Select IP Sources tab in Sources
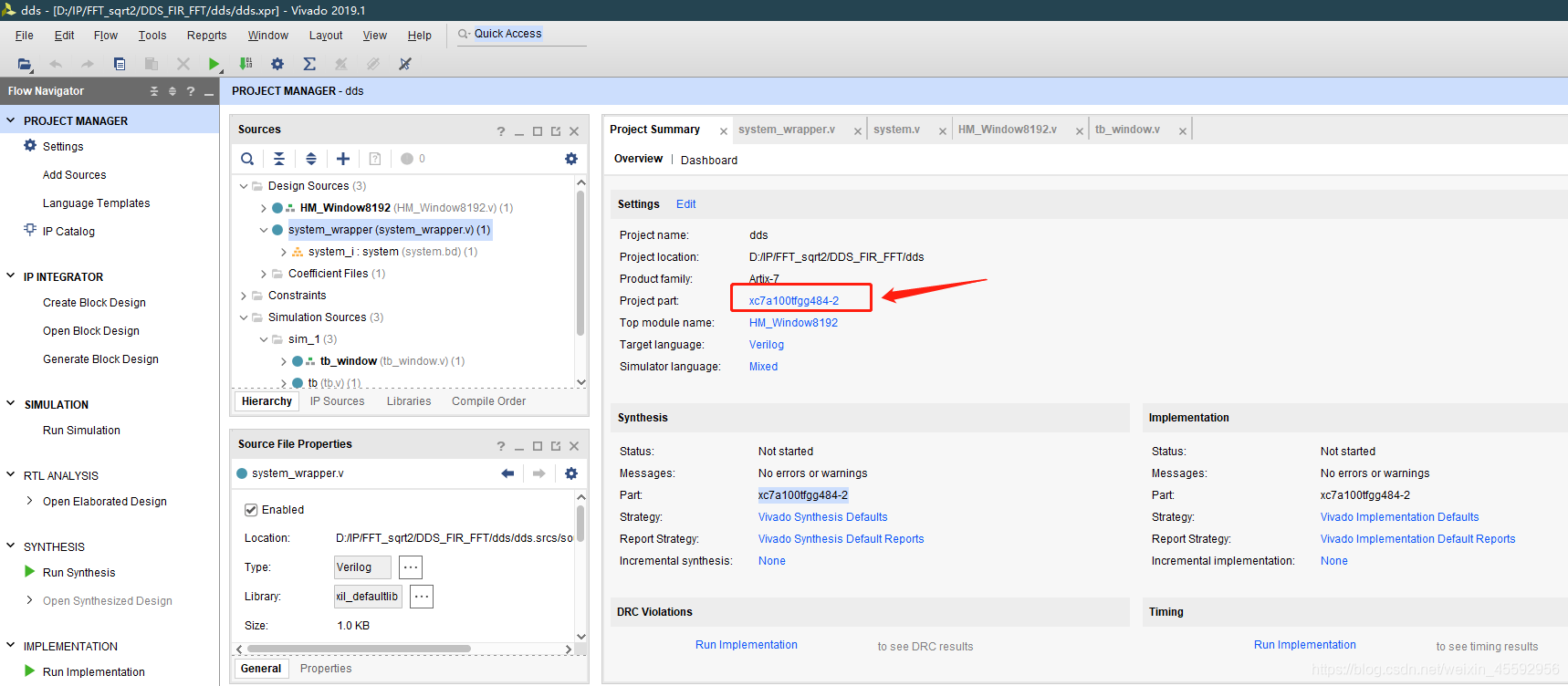The image size is (1568, 686). coord(337,401)
